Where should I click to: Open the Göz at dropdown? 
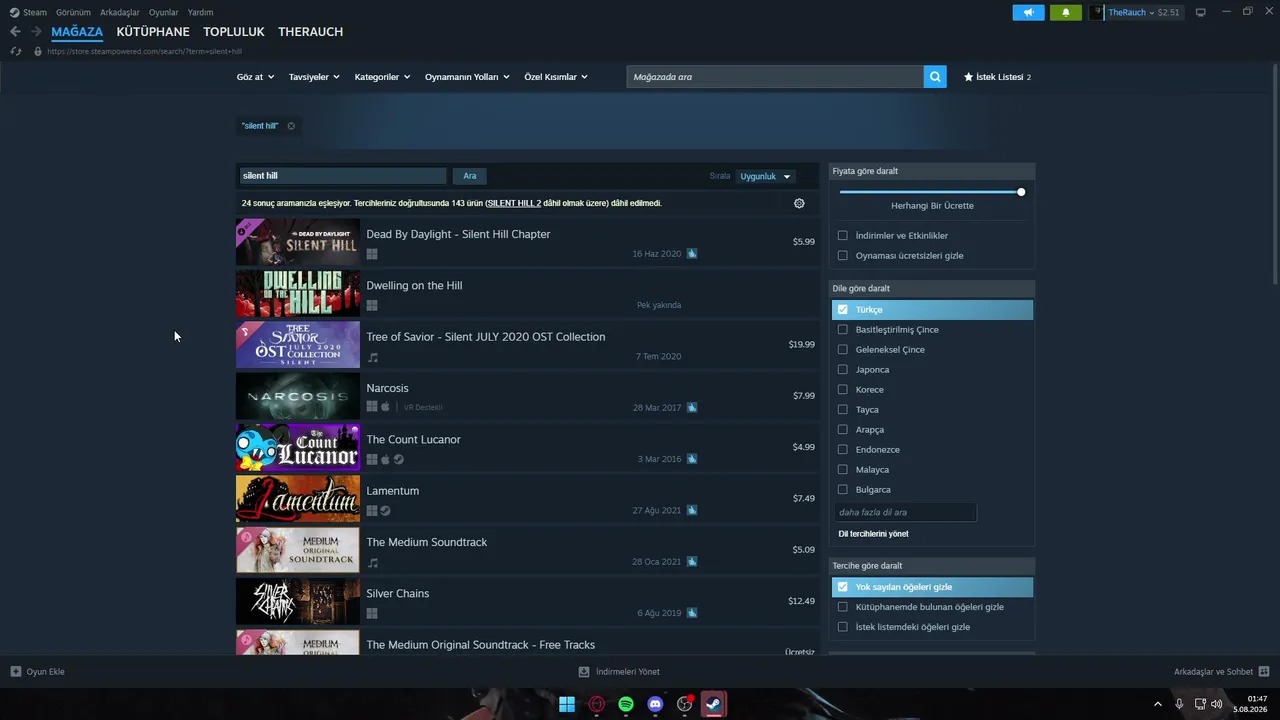(255, 77)
